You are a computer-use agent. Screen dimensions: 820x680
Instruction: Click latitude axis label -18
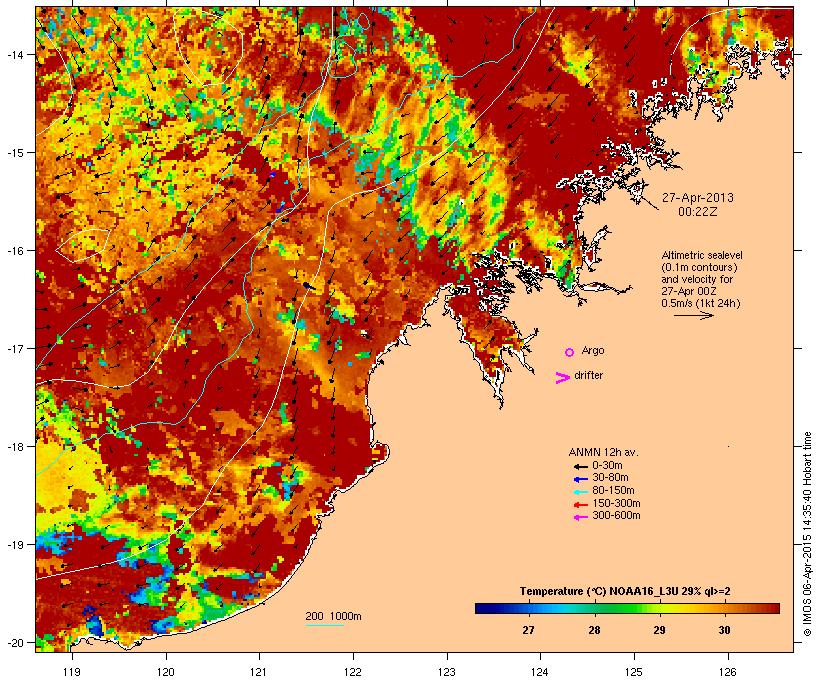pos(15,447)
